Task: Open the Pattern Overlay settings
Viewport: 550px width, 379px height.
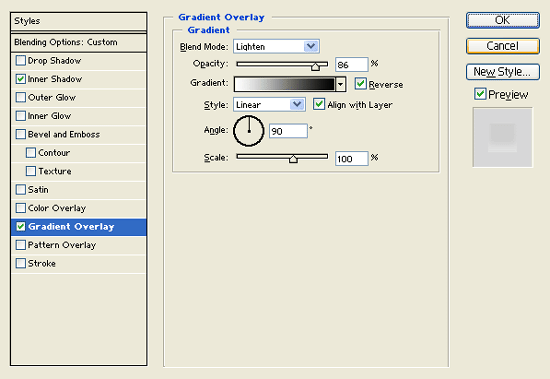Action: click(x=62, y=245)
